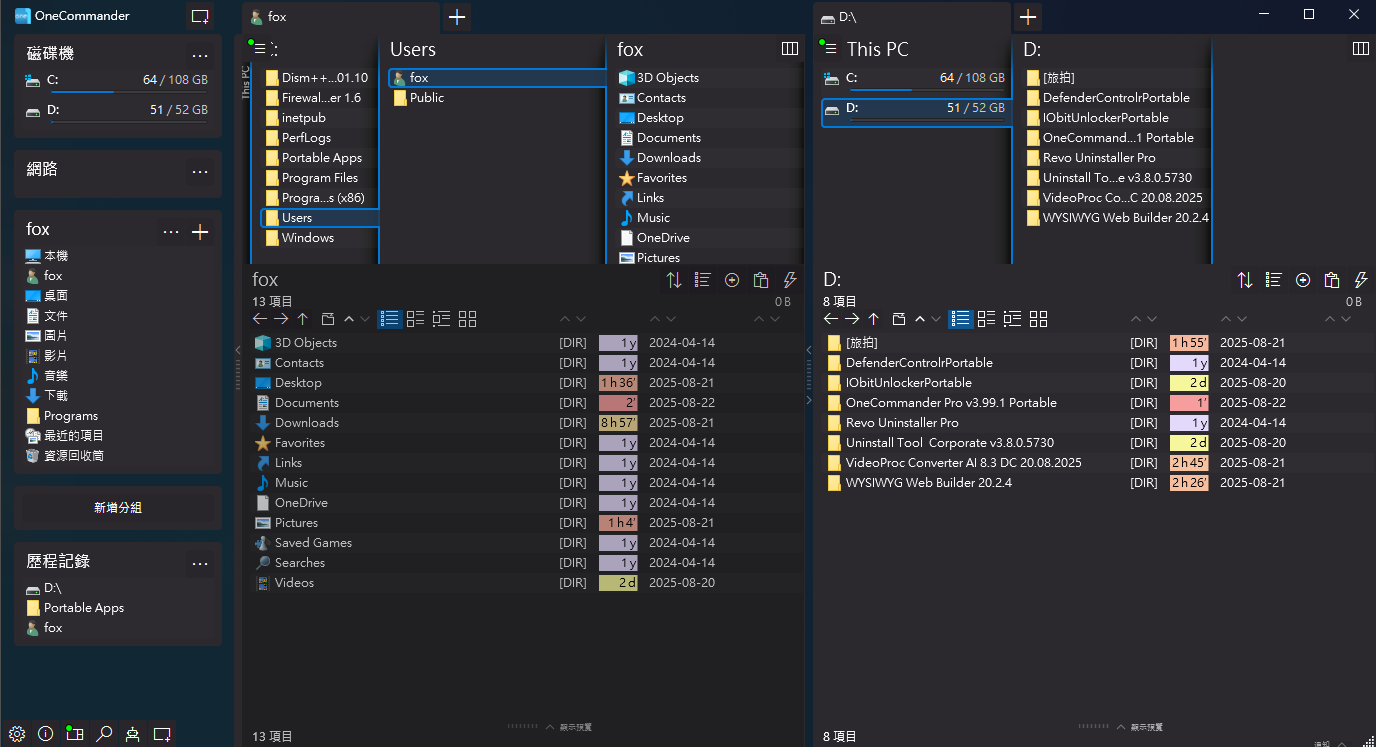Select WYSIWYG Web Builder 20.2.4 row
1376x747 pixels.
(x=1096, y=483)
